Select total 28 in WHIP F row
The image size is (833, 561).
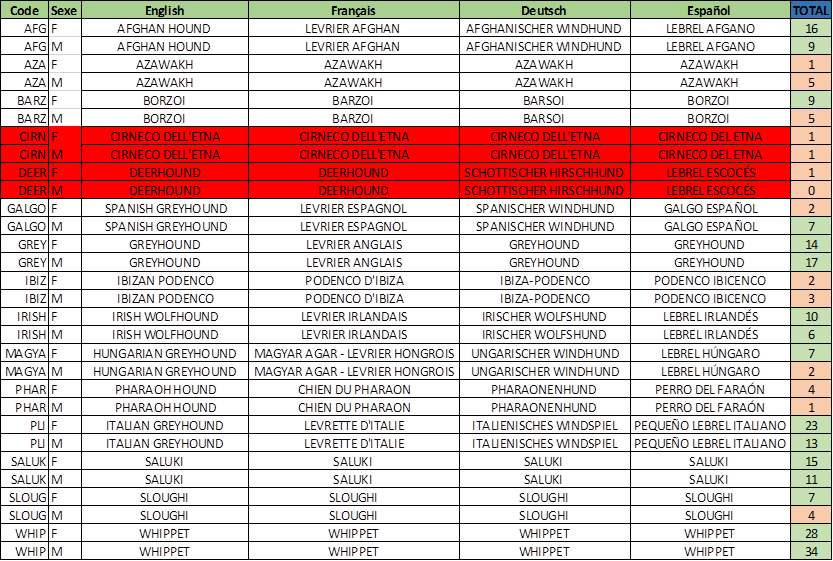[811, 534]
